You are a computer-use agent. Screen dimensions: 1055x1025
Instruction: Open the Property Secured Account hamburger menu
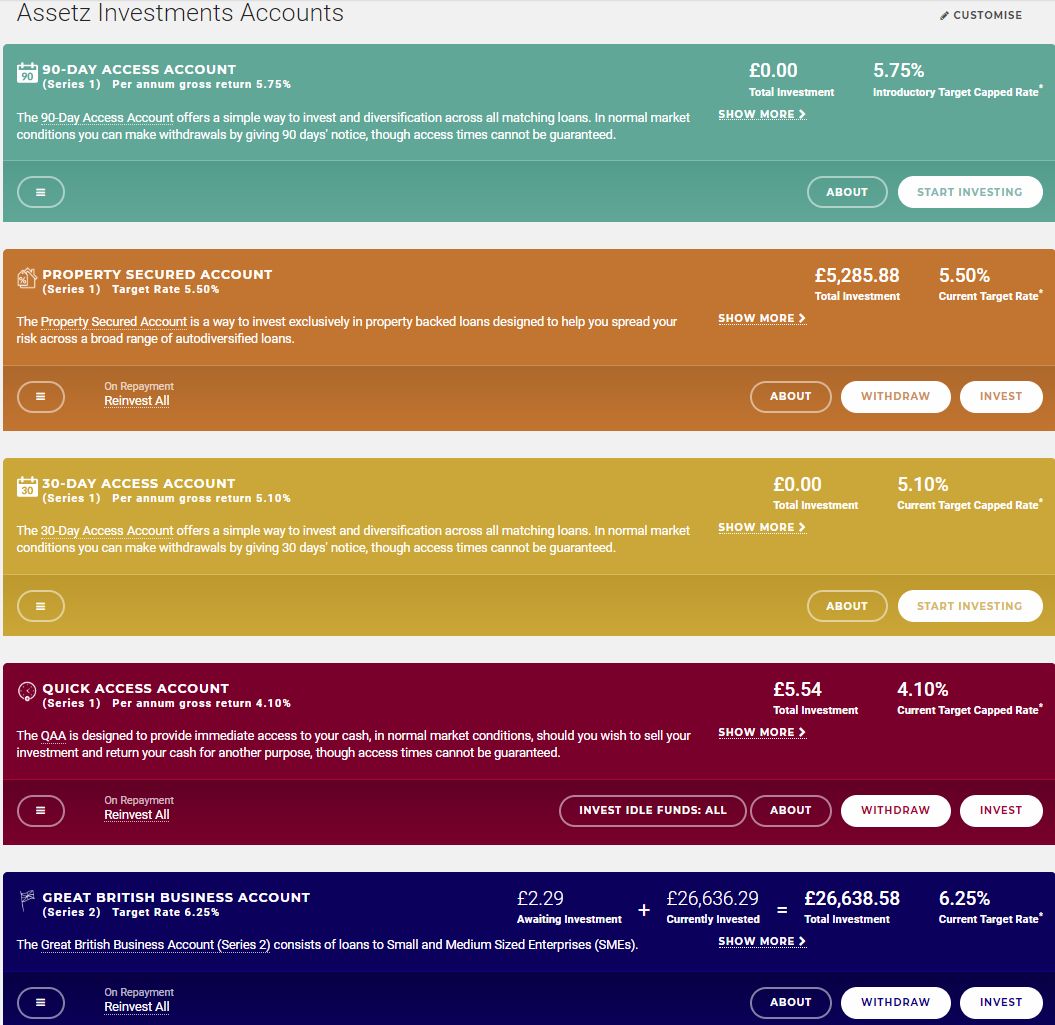tap(41, 396)
